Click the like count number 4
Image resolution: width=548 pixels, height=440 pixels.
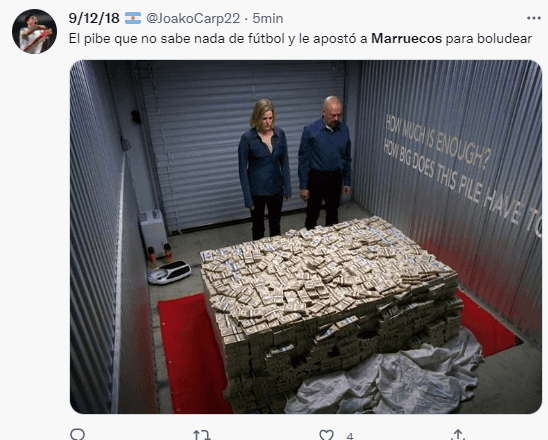(350, 436)
